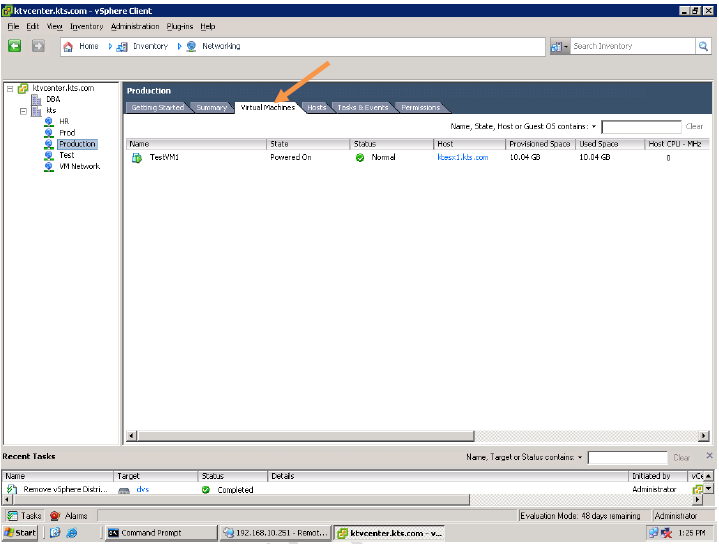Click the Windows Start button
Viewport: 719px width, 544px height.
[20, 533]
